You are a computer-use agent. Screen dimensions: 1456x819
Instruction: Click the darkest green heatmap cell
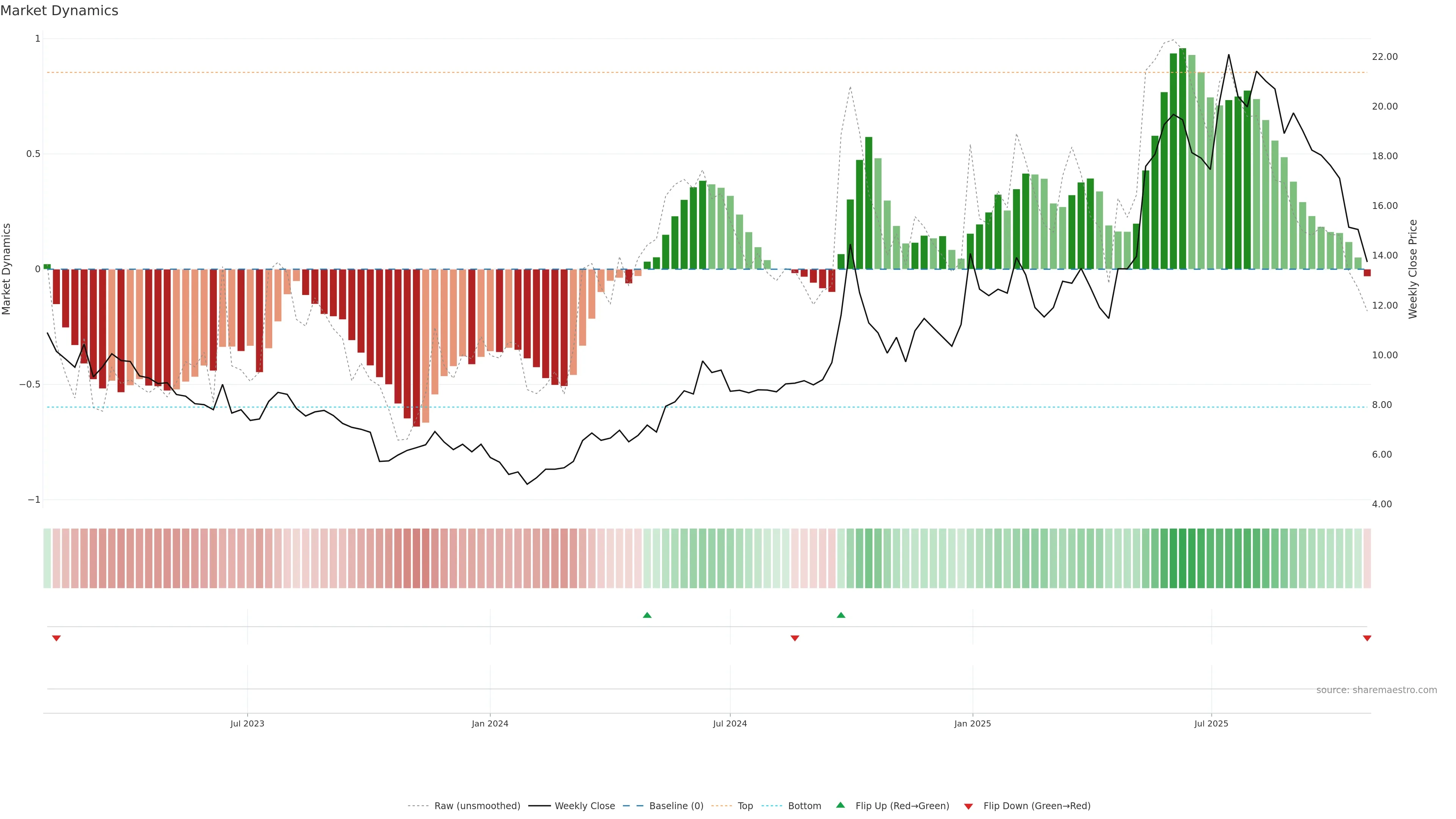(1183, 558)
